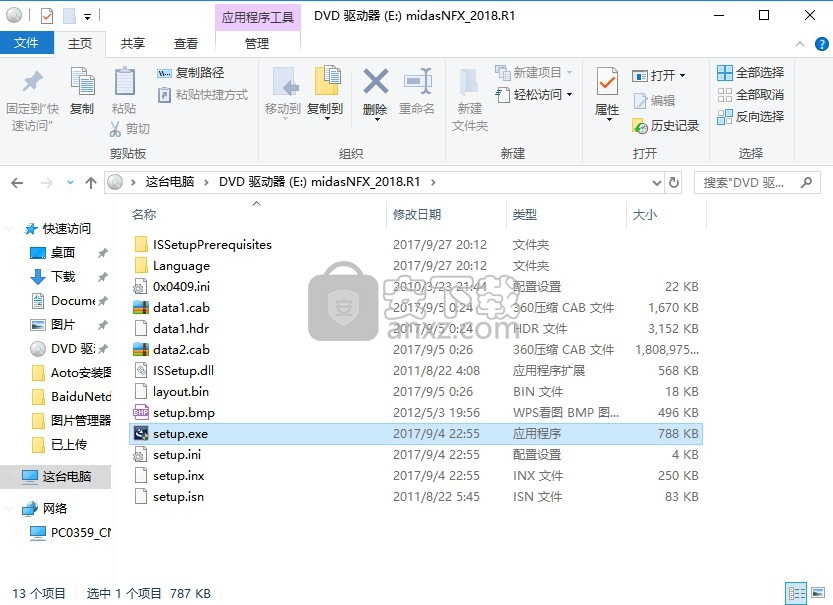
Task: Click the Edit ribbon button
Action: 654,101
